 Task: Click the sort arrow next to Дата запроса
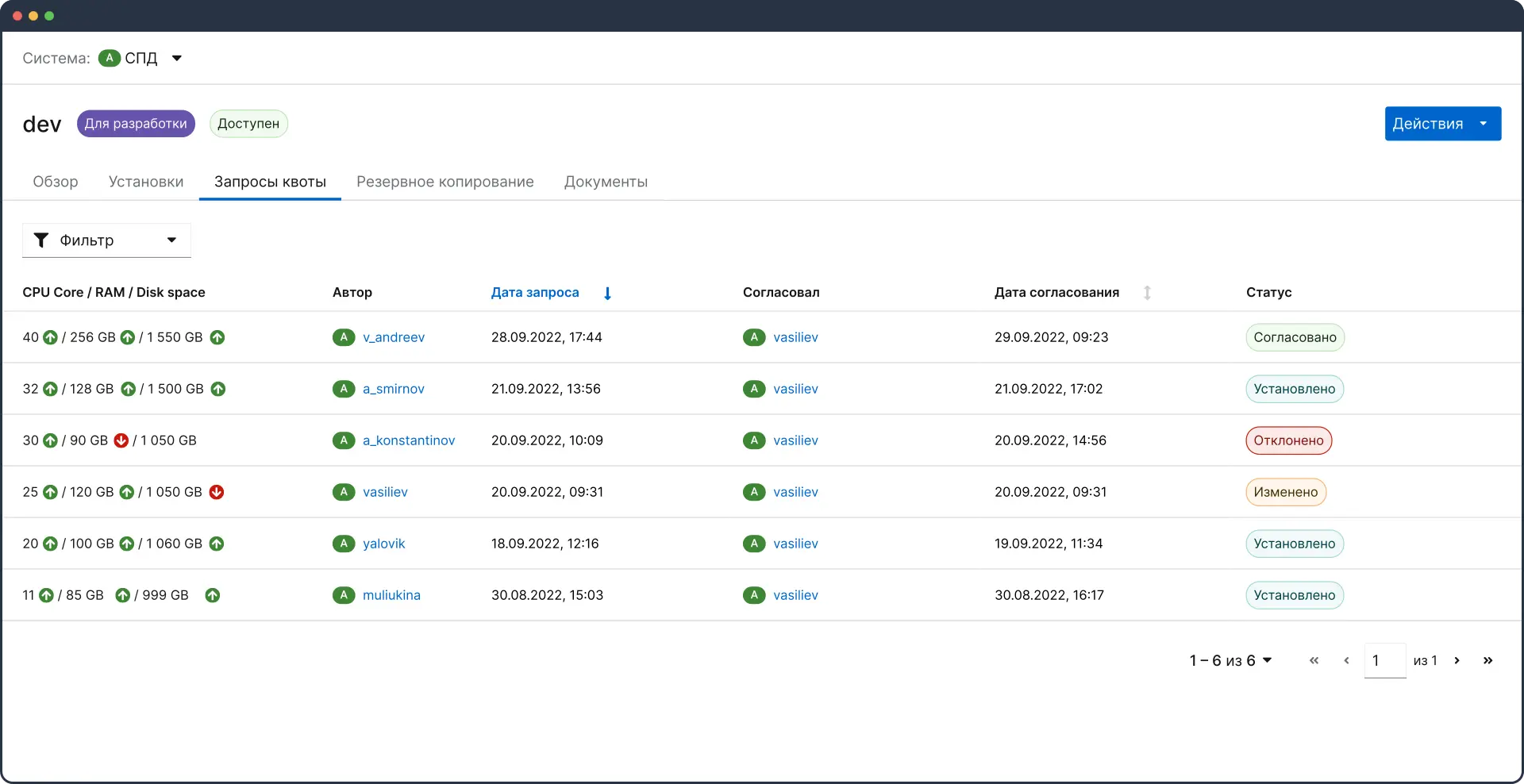[x=607, y=293]
